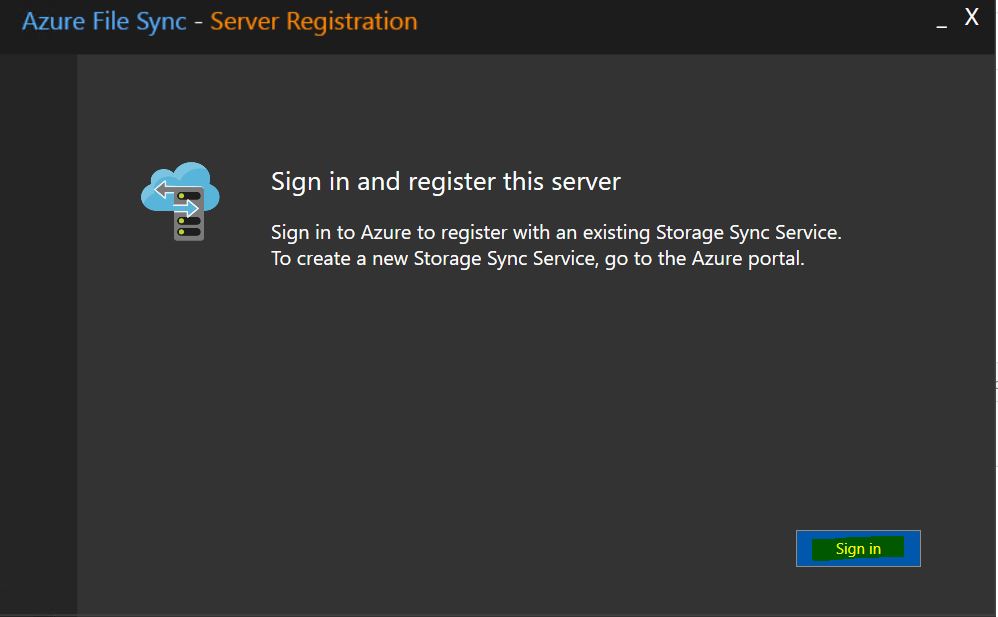998x617 pixels.
Task: Click the Storage Sync Service instruction text
Action: pos(557,232)
